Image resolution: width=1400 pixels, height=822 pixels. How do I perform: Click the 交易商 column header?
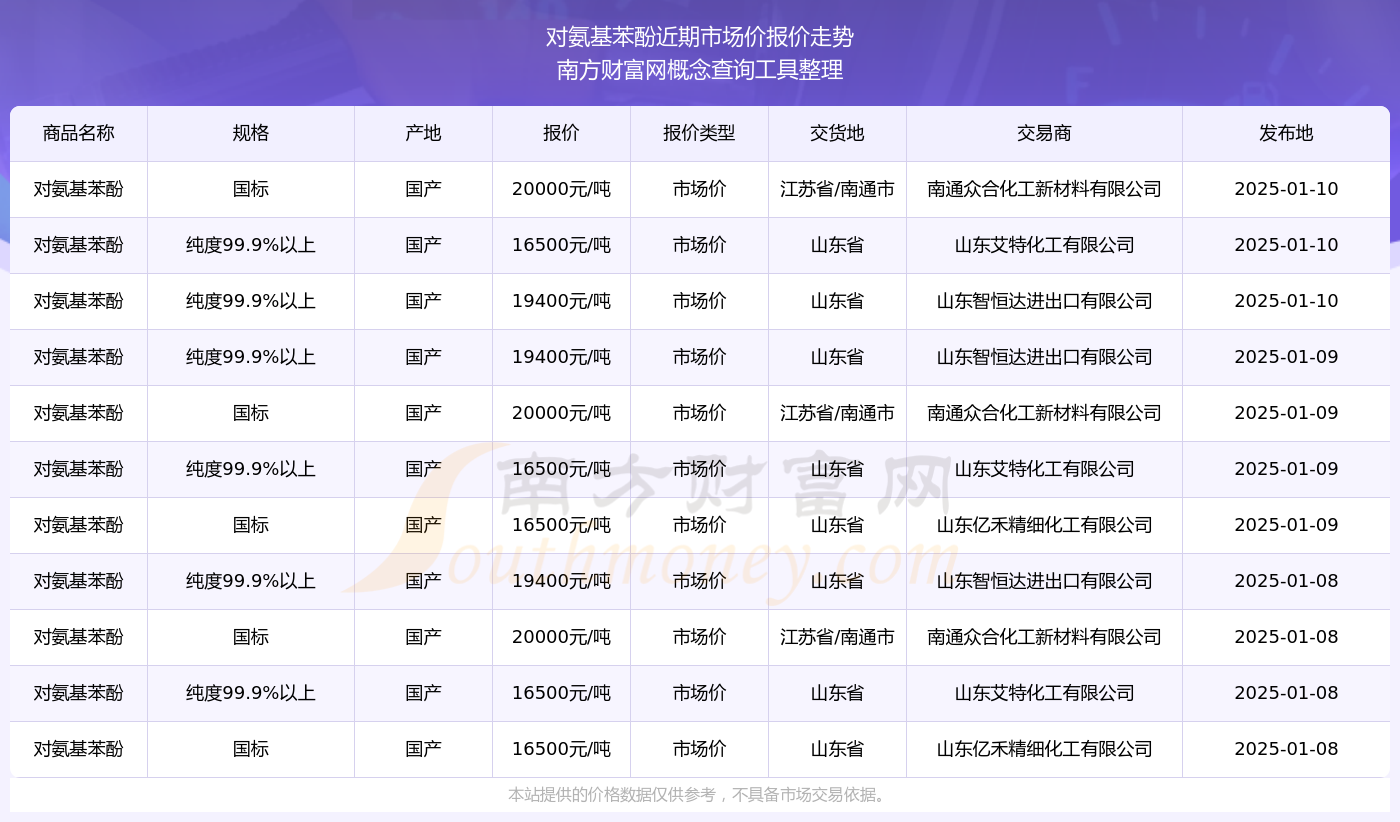point(1044,134)
